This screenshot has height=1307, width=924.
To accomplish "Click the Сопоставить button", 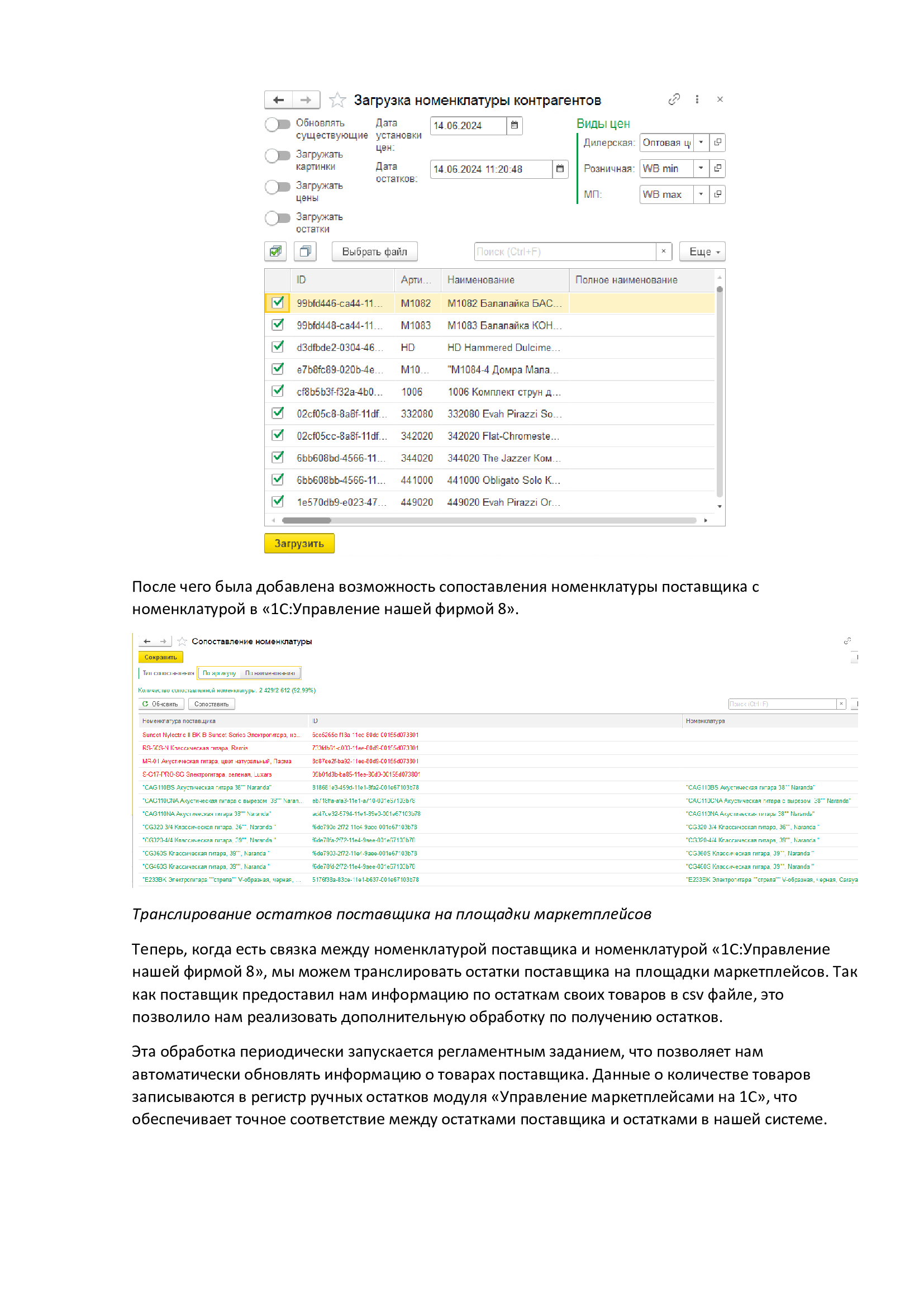I will pos(211,705).
